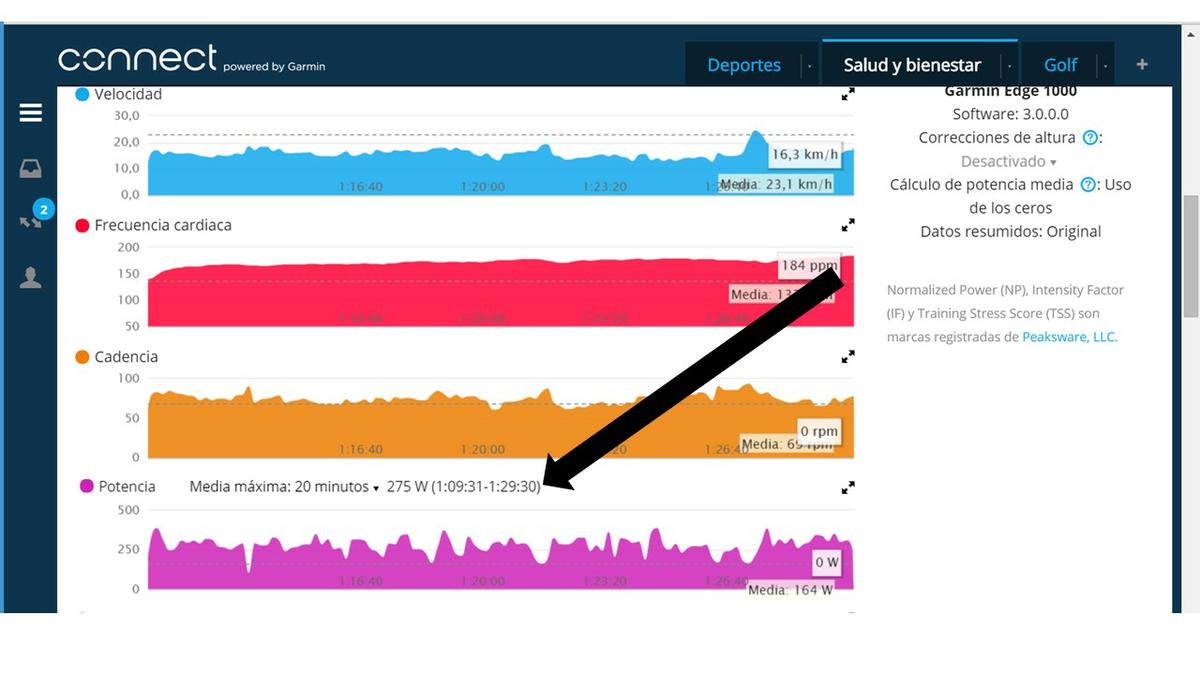This screenshot has height=675, width=1200.
Task: Expand the Velocidad chart to fullscreen
Action: tap(848, 94)
